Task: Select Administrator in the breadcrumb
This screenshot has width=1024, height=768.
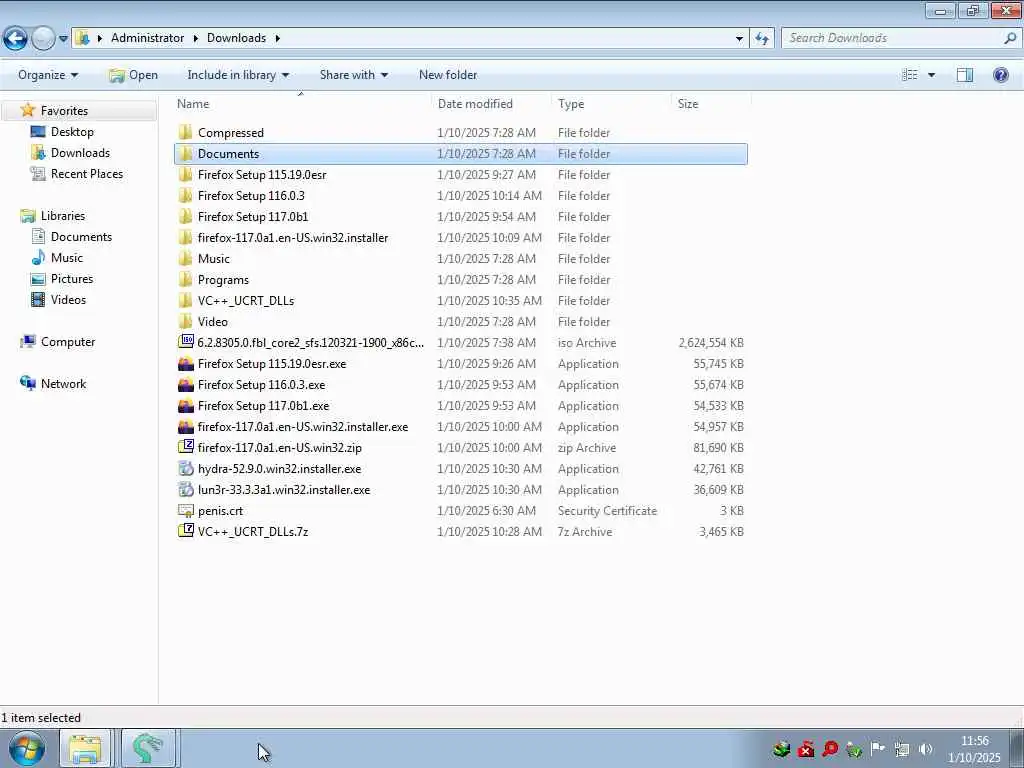Action: pyautogui.click(x=148, y=38)
